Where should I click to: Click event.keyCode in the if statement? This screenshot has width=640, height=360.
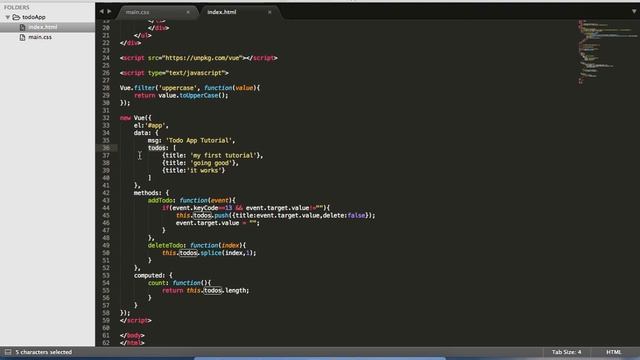pyautogui.click(x=195, y=208)
